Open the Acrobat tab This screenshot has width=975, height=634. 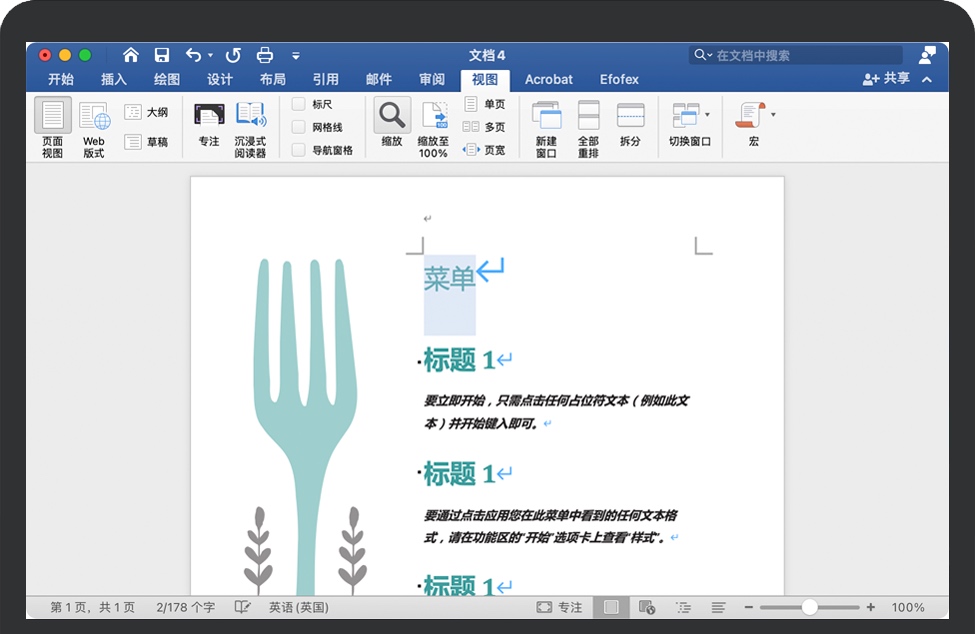click(x=548, y=79)
